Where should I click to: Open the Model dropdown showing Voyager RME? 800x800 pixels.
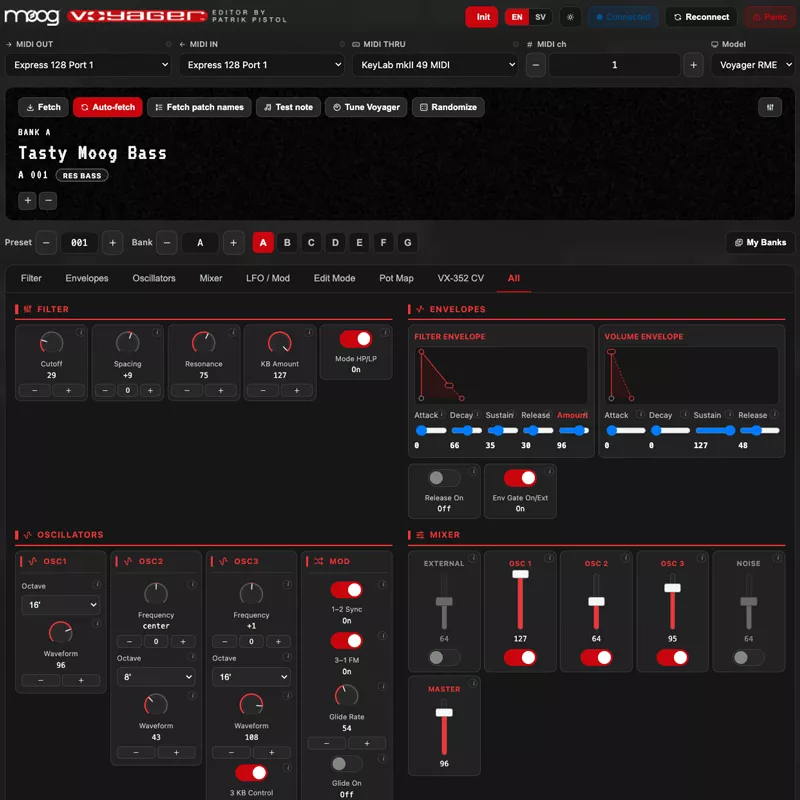[753, 65]
